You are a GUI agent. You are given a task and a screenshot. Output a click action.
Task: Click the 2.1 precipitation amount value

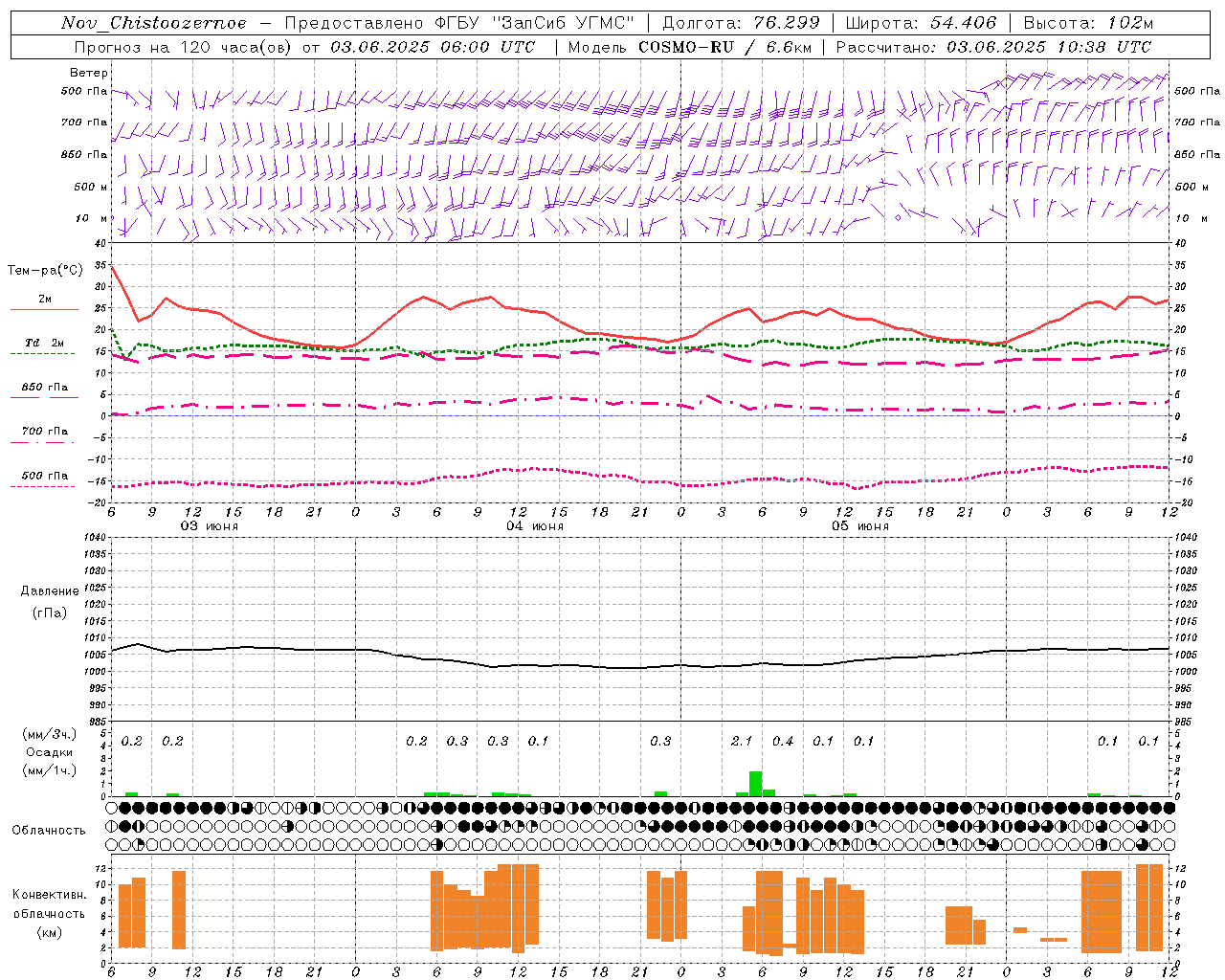[742, 741]
